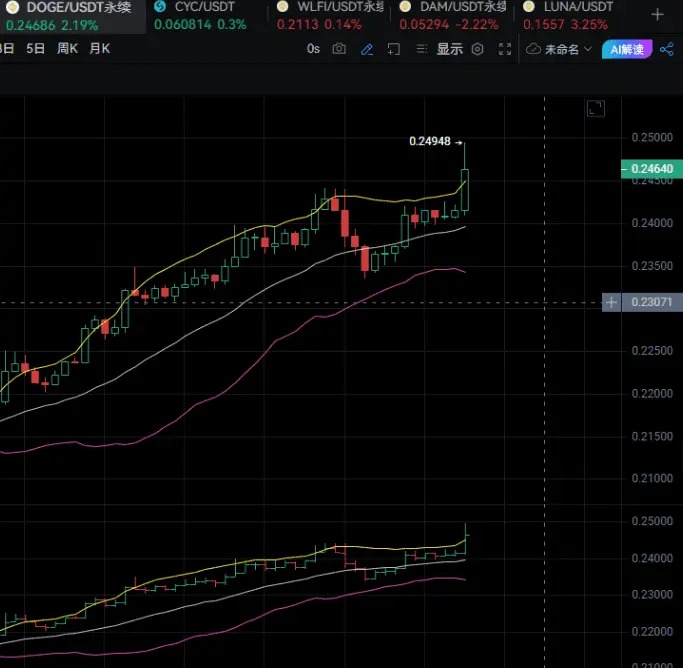Select the 月K monthly timeframe

(x=100, y=48)
